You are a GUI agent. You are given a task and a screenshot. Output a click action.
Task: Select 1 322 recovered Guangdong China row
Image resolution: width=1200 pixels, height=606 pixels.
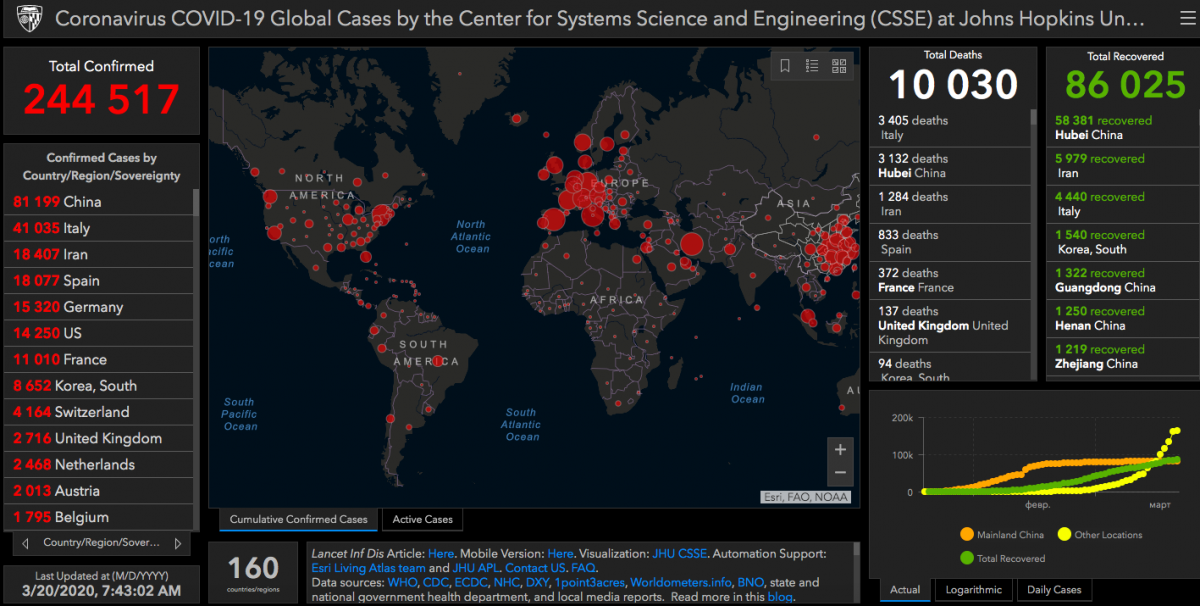(1121, 280)
